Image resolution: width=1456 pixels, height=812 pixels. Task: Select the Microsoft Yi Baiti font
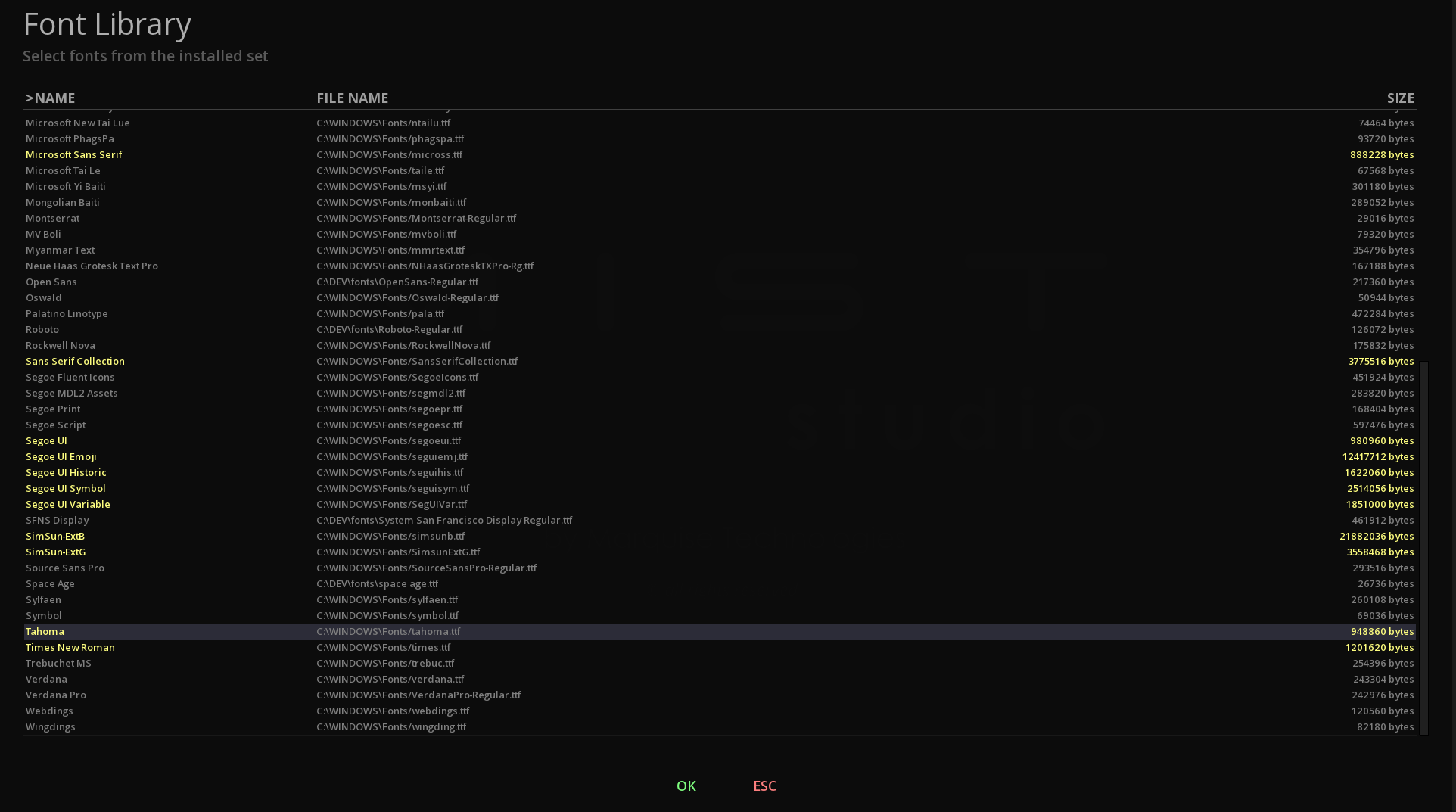[x=720, y=186]
